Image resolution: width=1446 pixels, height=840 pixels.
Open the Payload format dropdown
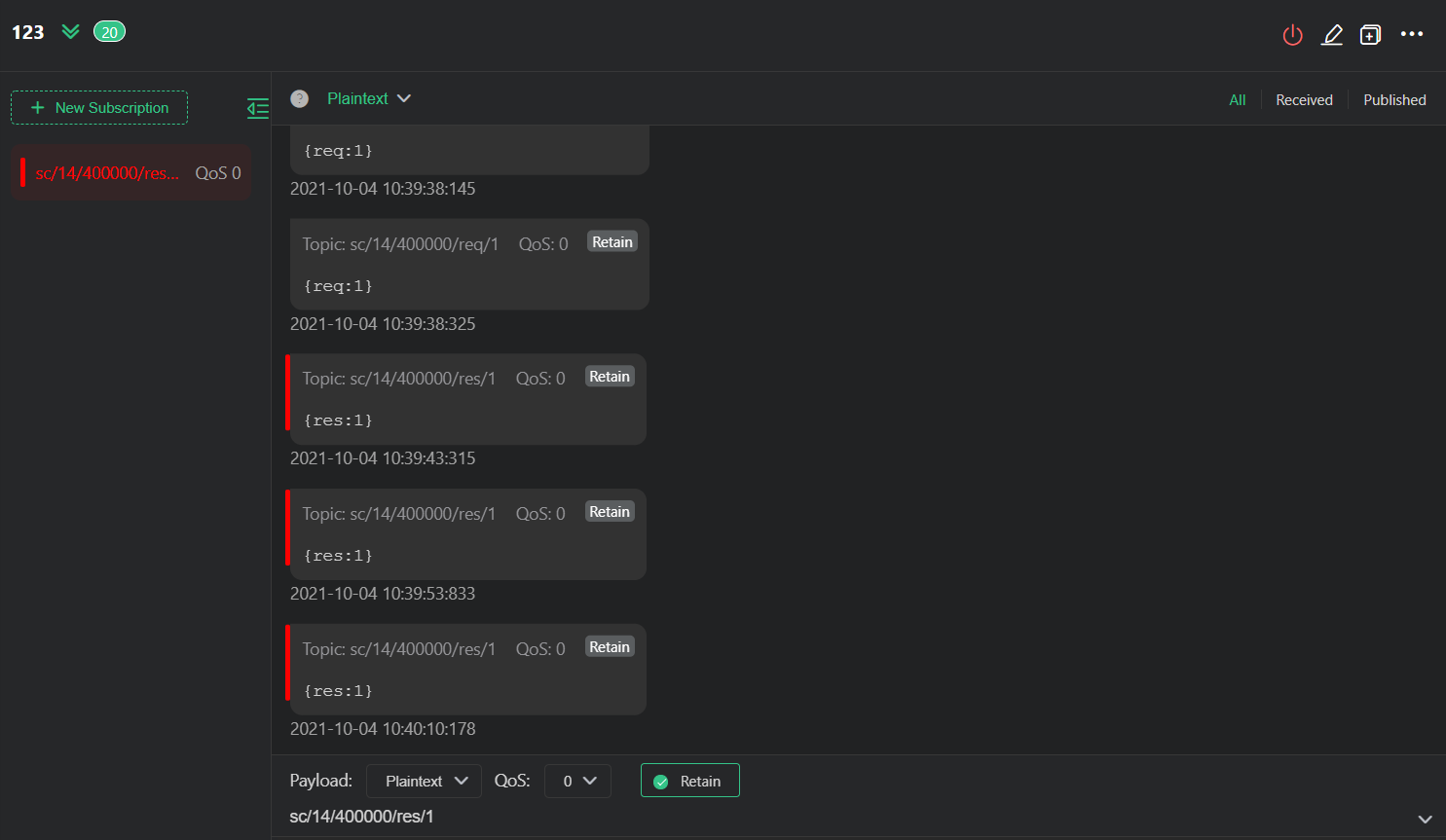[x=424, y=780]
